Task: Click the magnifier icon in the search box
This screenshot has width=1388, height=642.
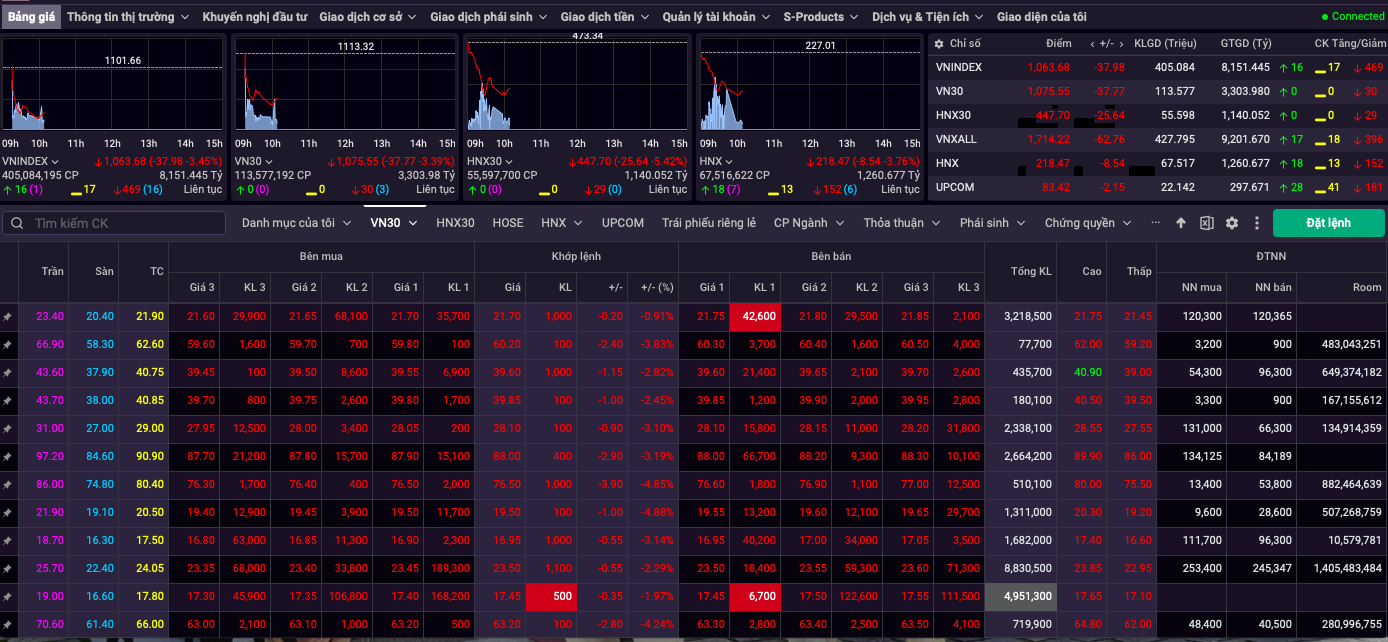Action: (x=17, y=223)
